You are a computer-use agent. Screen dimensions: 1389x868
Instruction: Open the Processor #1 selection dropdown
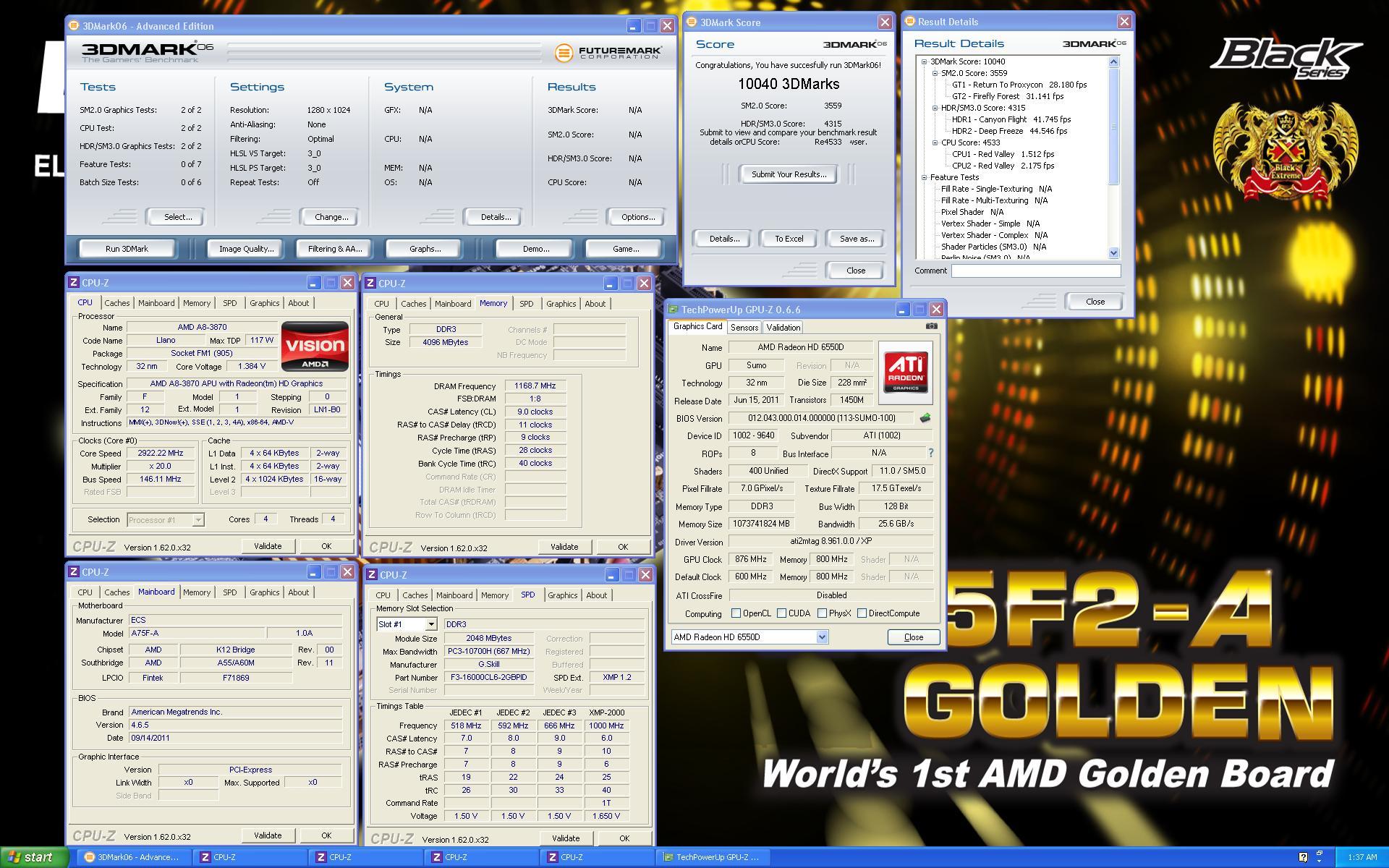pyautogui.click(x=198, y=519)
